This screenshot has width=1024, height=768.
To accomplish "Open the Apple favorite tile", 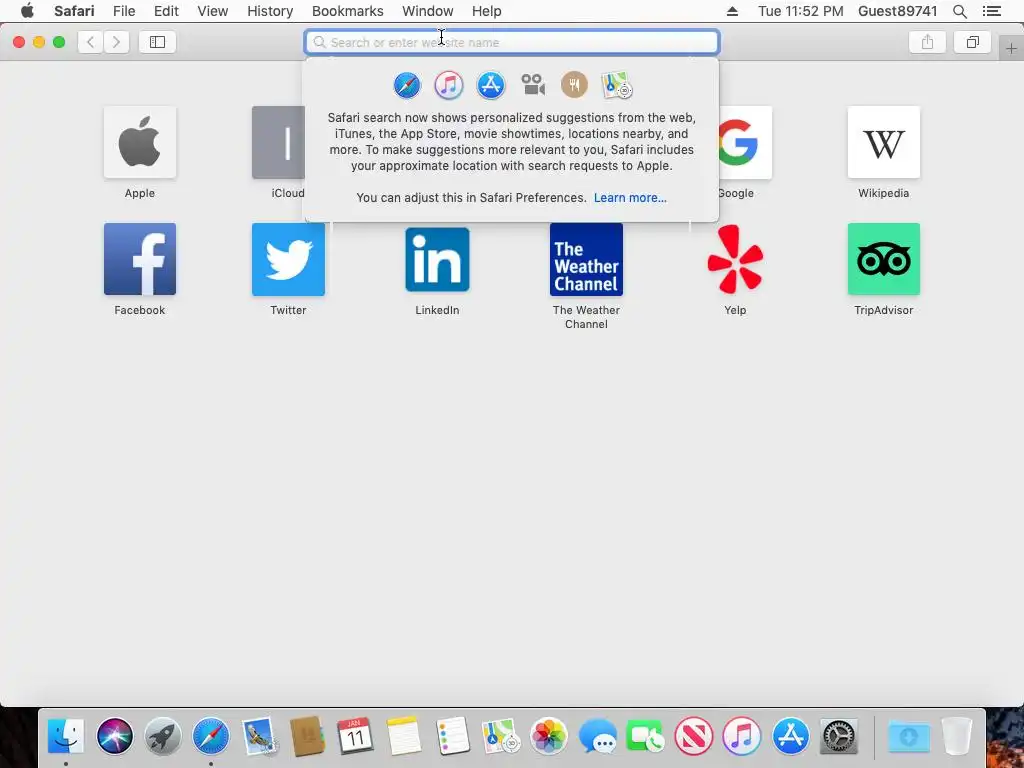I will point(140,142).
